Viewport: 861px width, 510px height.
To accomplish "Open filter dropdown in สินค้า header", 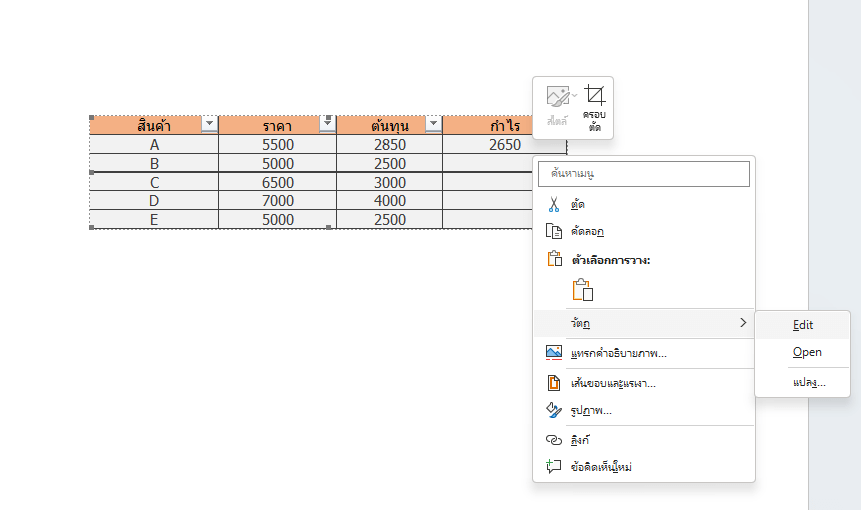I will coord(209,124).
